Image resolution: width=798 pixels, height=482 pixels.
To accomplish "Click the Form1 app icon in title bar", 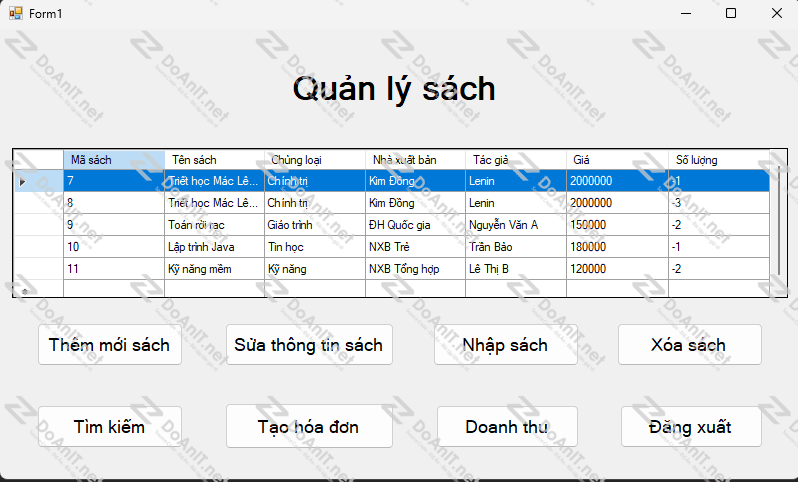I will (15, 13).
